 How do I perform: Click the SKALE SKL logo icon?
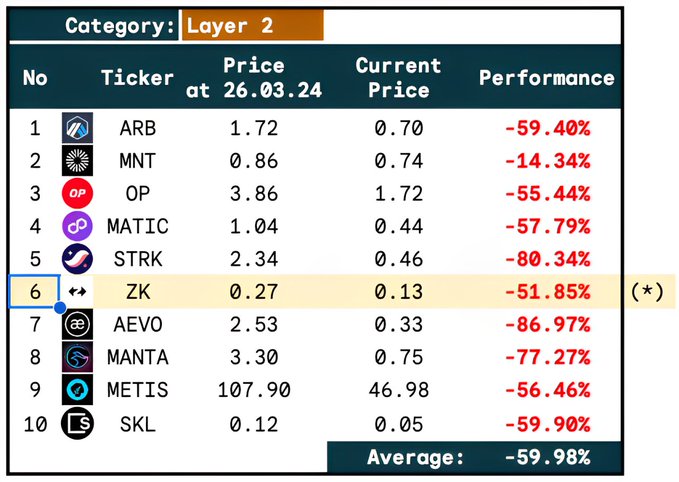coord(77,423)
